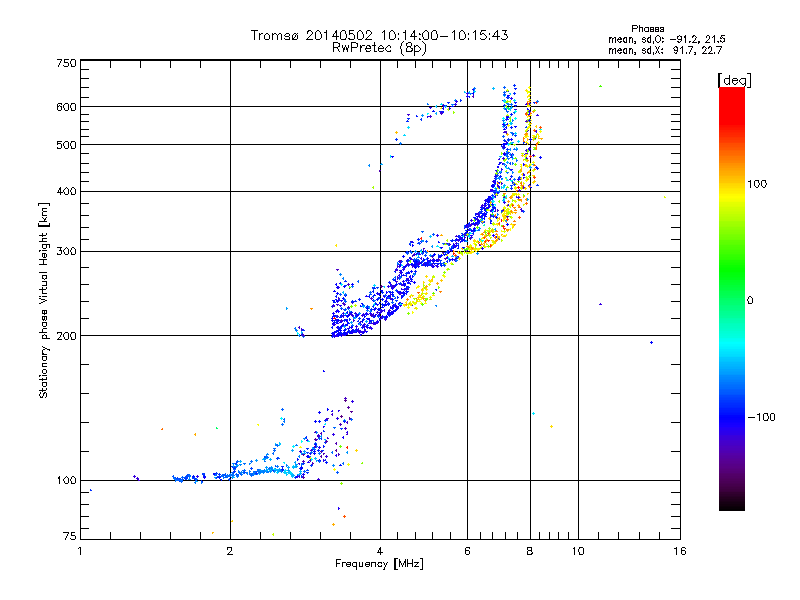Click the 'Stationary phase Virtual Height [km]' axis title
The width and height of the screenshot is (800, 600).
point(43,300)
